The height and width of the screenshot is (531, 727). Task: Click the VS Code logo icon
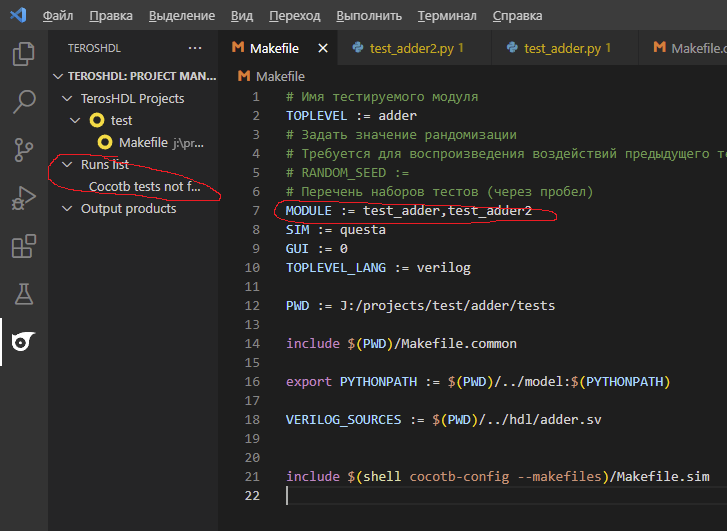point(18,15)
